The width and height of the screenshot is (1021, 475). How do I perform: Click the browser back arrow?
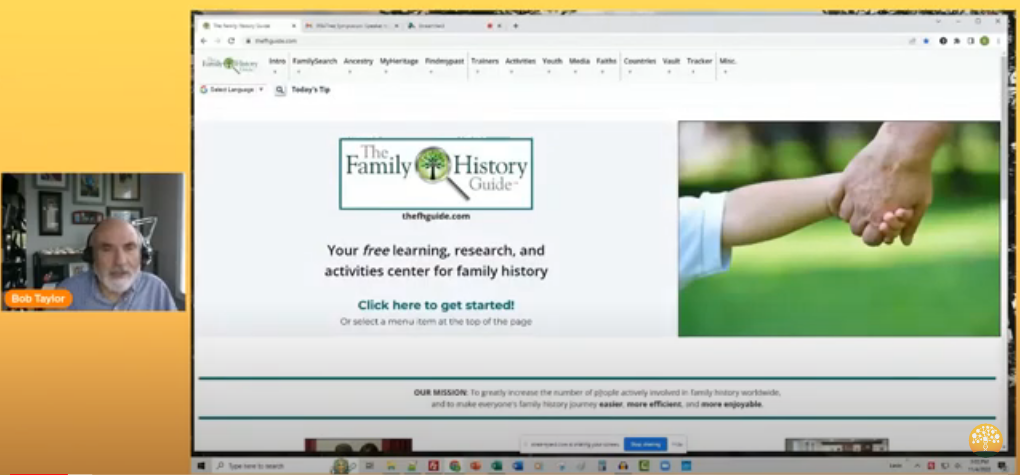204,41
